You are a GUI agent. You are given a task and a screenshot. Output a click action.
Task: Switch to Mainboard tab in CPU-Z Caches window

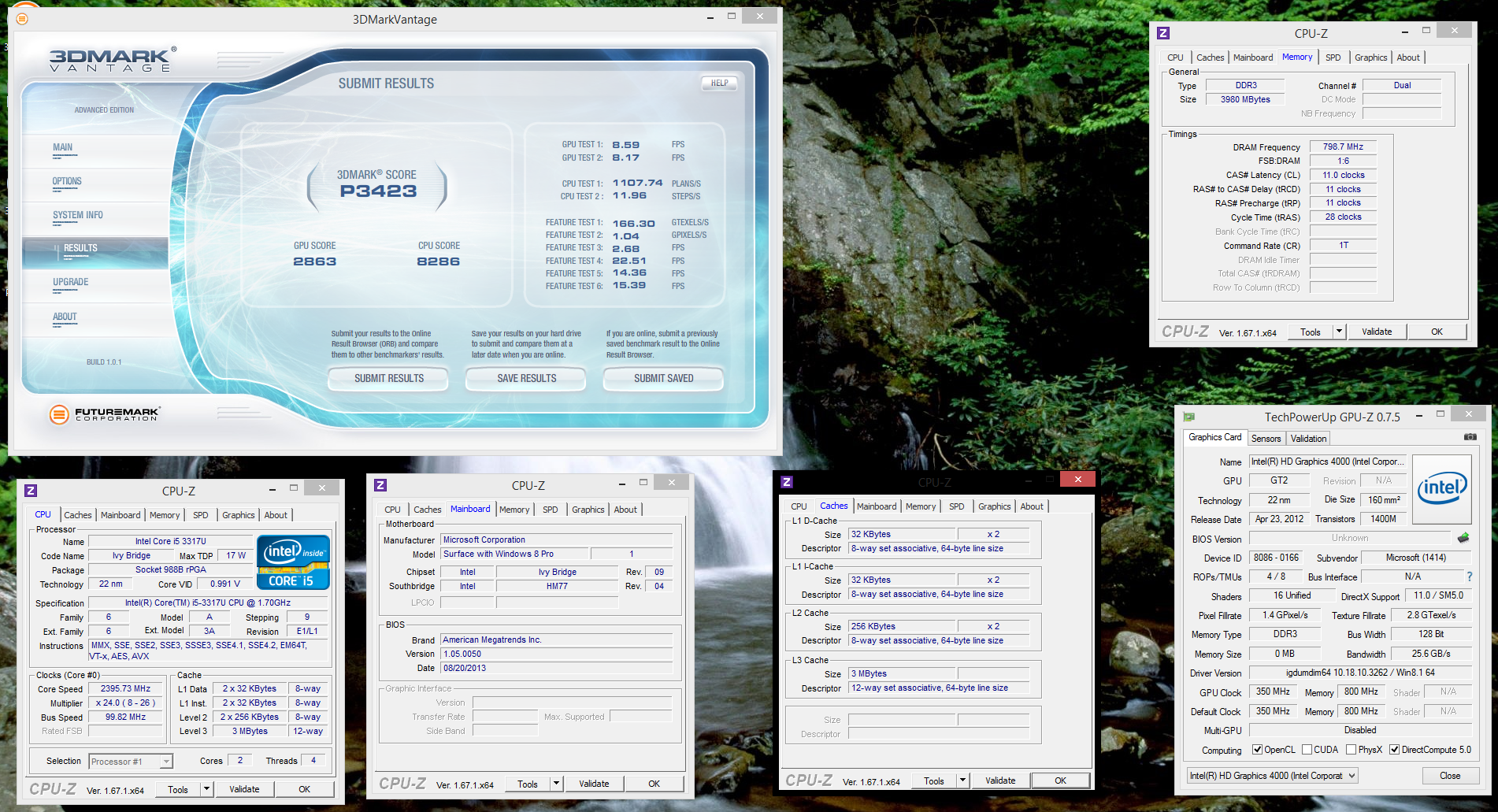pos(877,506)
